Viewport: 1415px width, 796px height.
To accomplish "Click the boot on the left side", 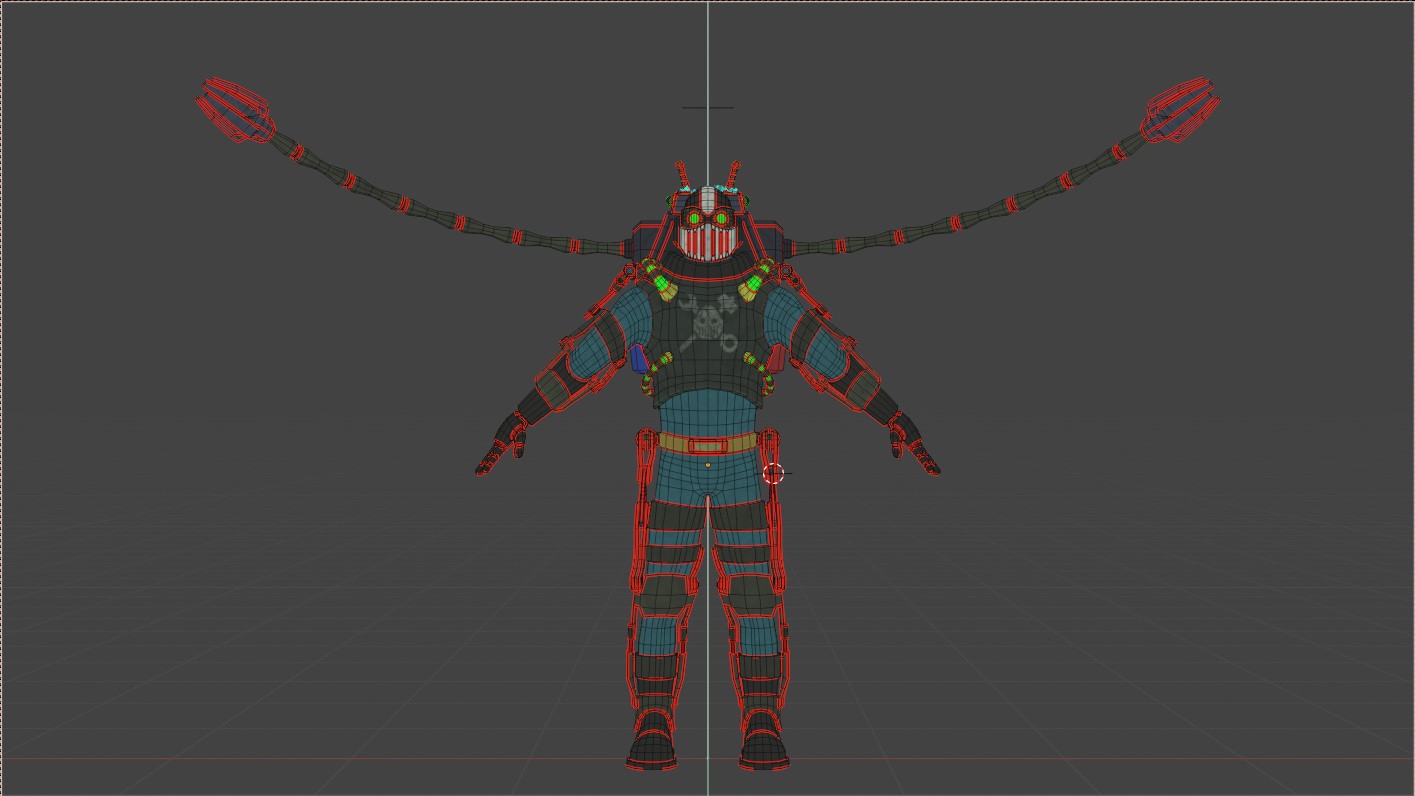I will click(x=653, y=739).
